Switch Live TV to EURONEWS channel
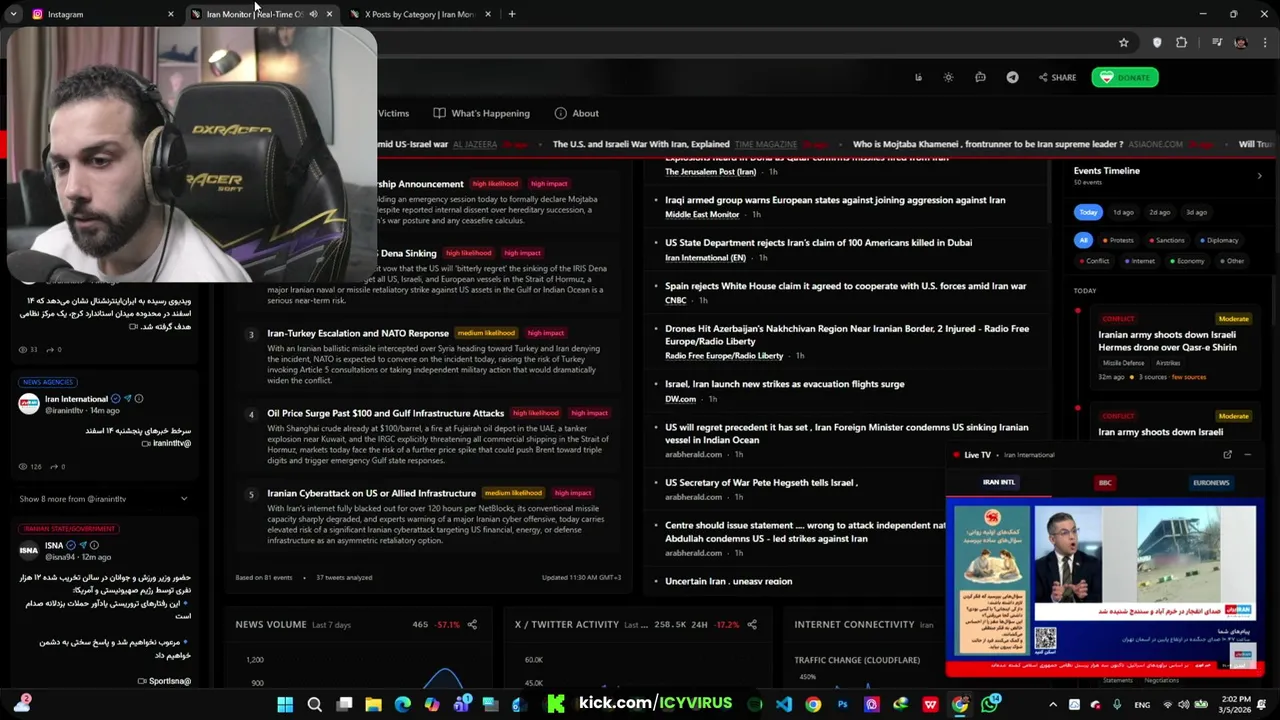The image size is (1280, 720). pyautogui.click(x=1211, y=483)
